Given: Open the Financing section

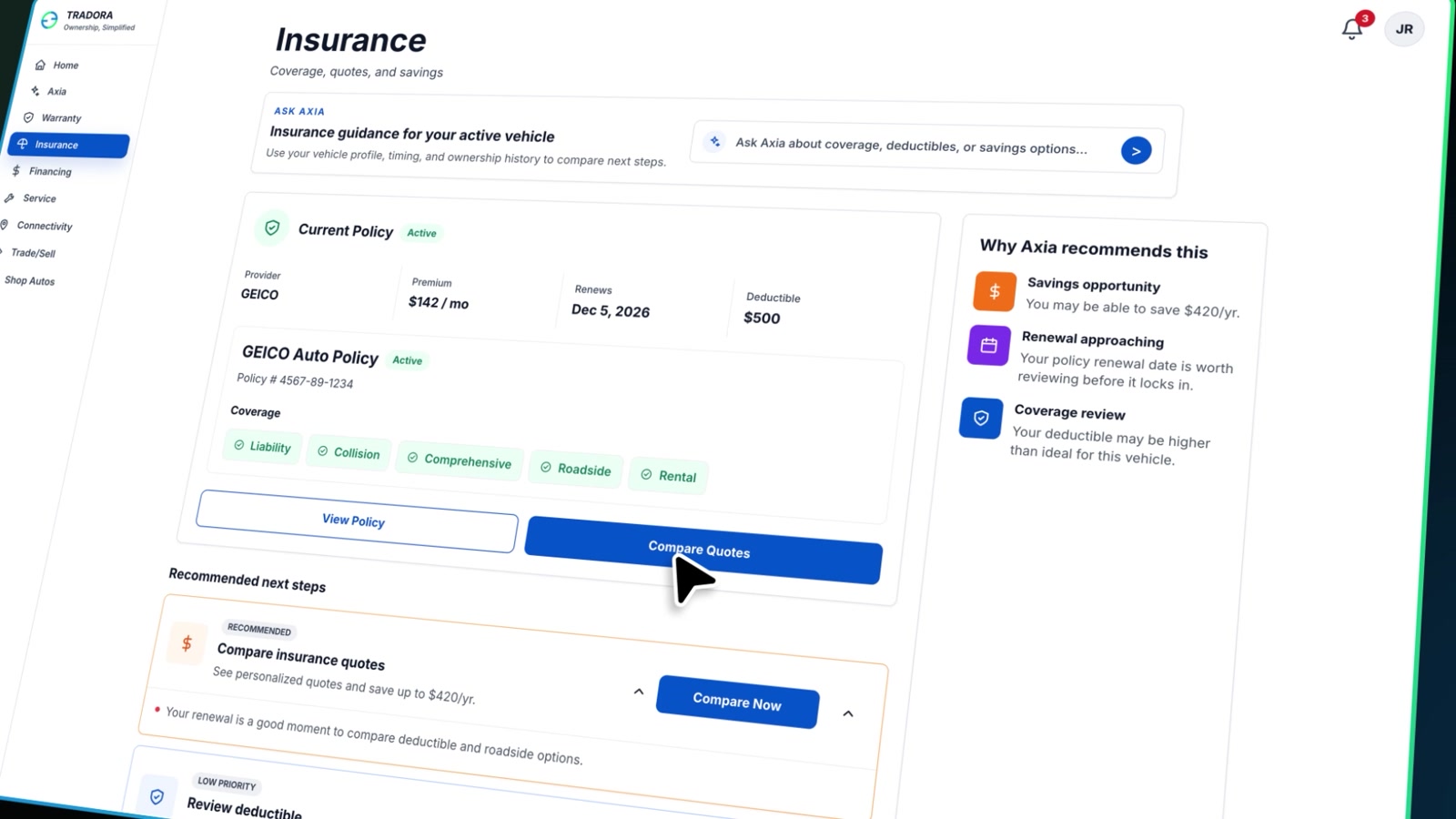Looking at the screenshot, I should click(50, 171).
